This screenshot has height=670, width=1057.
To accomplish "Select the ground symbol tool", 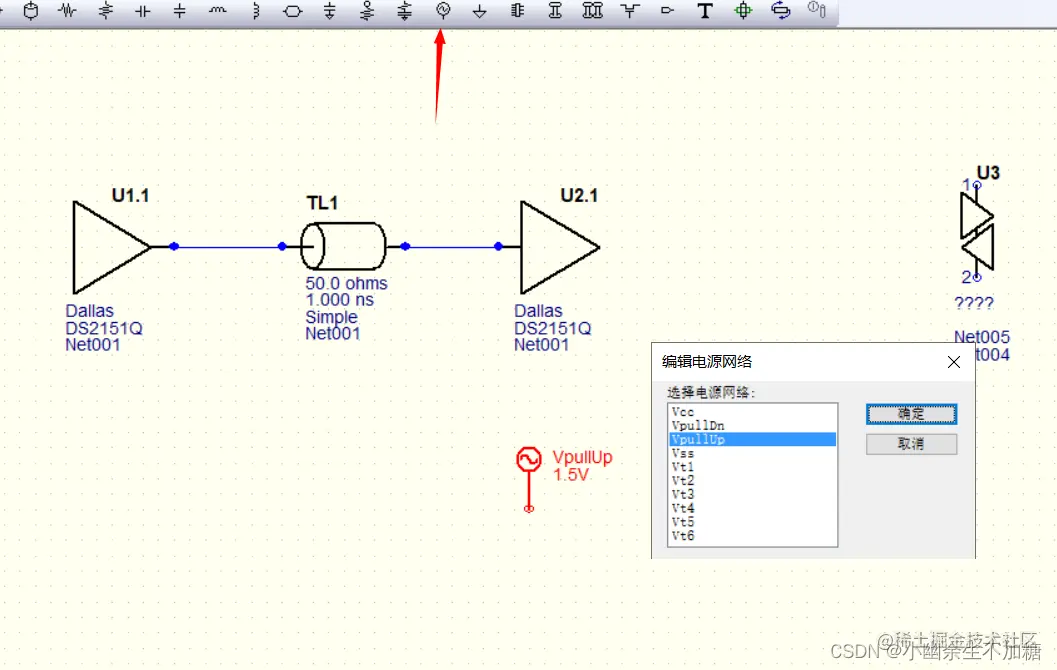I will pos(479,11).
